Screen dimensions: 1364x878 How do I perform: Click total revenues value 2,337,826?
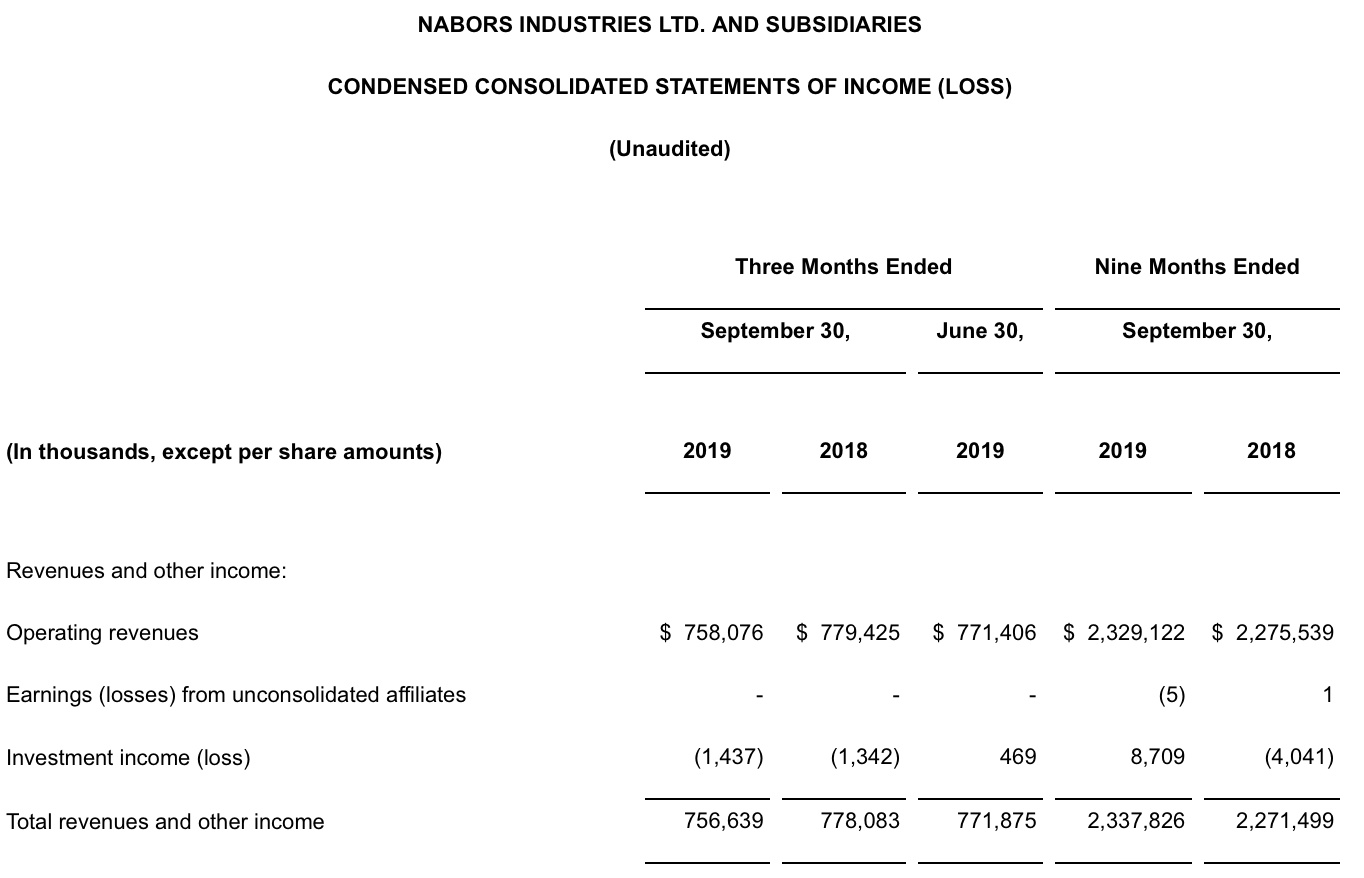(x=1136, y=821)
